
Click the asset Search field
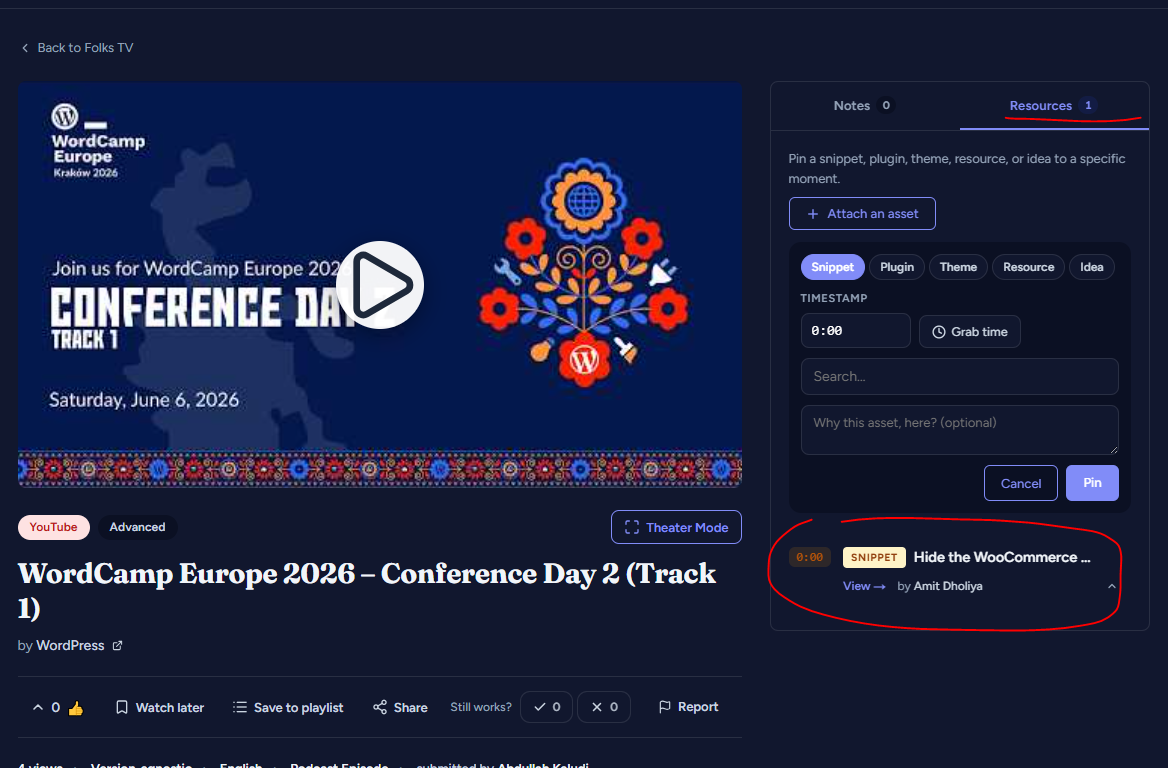959,376
